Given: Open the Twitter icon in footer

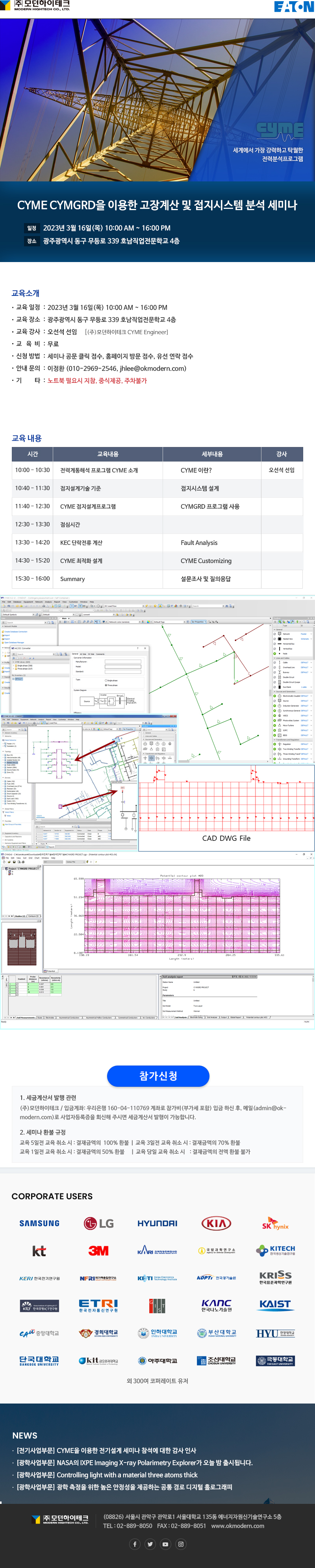Looking at the screenshot, I should coord(150,1544).
